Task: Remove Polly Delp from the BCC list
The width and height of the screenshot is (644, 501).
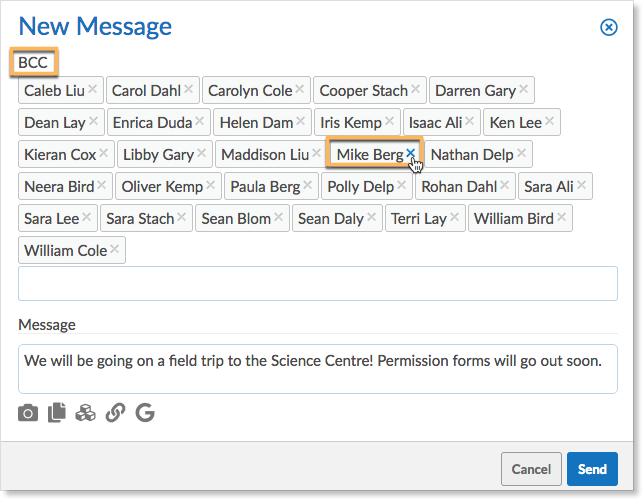Action: (x=401, y=185)
